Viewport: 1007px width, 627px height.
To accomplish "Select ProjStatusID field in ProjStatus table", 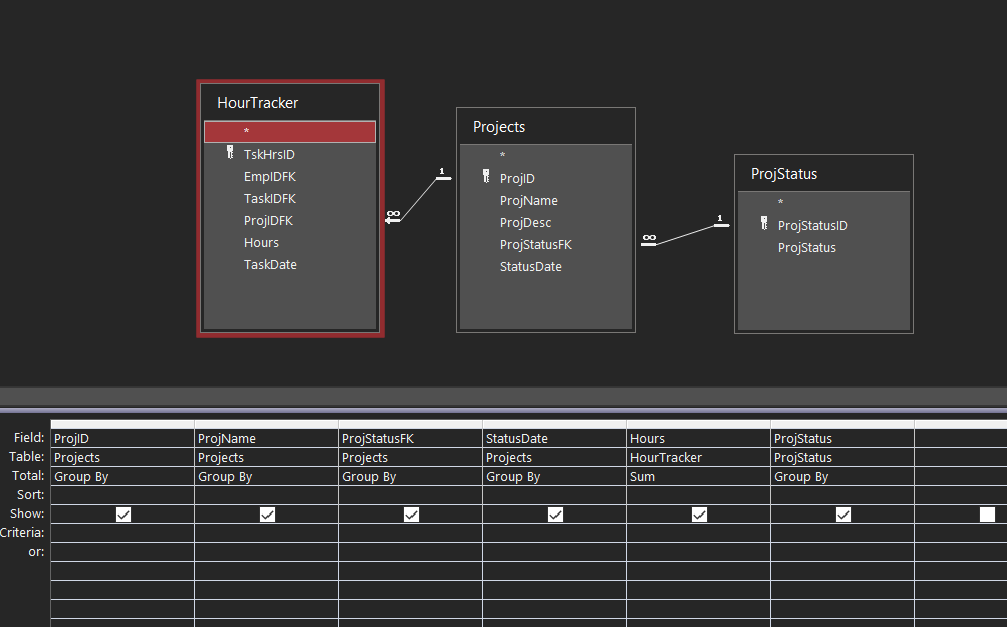I will pos(824,225).
